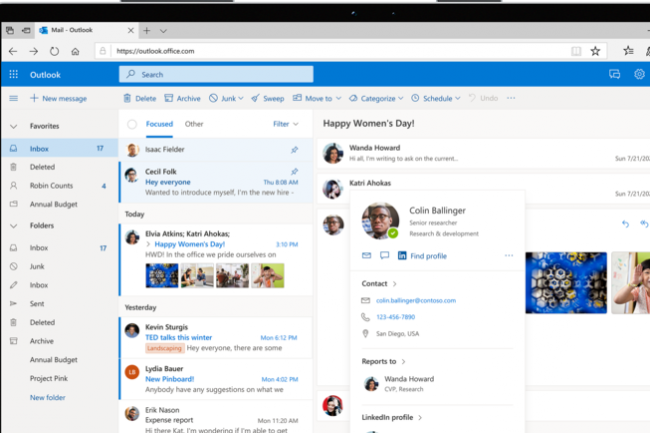Click the browser Forward arrow
This screenshot has height=433, width=650.
[34, 51]
